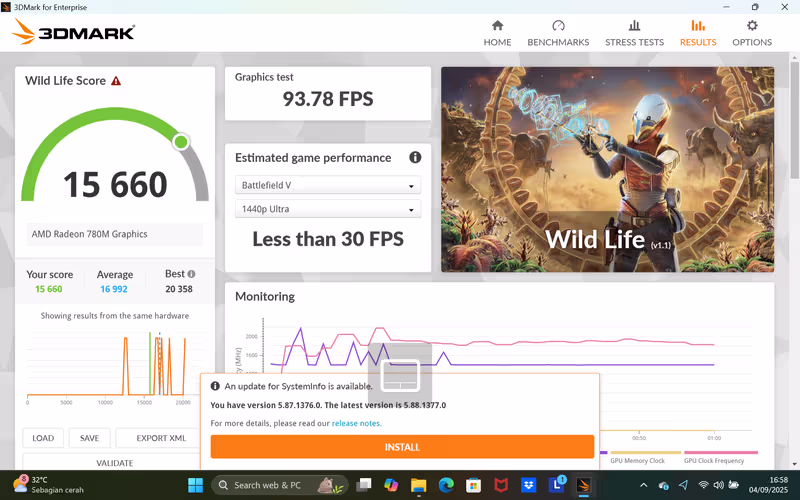Open the STRESS TESTS tab
Image resolution: width=800 pixels, height=500 pixels.
[x=634, y=33]
